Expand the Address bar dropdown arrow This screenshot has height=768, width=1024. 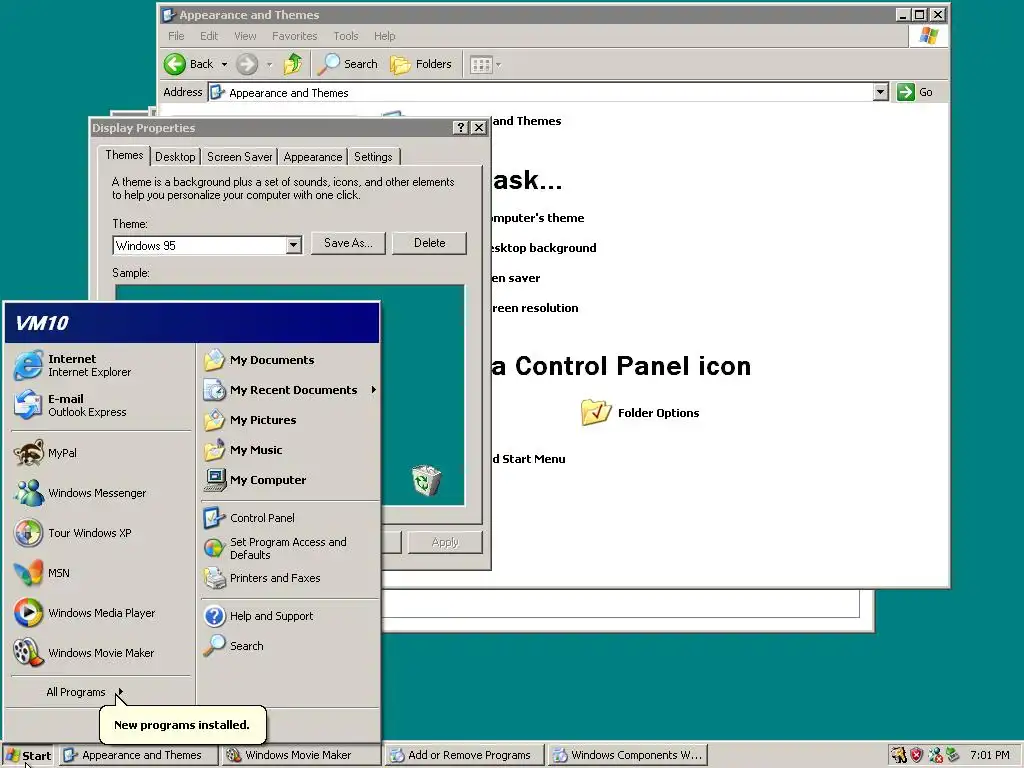[880, 92]
